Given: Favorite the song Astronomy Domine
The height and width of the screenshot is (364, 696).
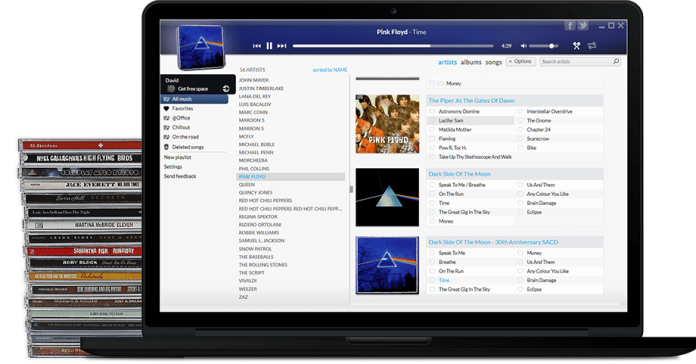Looking at the screenshot, I should [x=432, y=111].
